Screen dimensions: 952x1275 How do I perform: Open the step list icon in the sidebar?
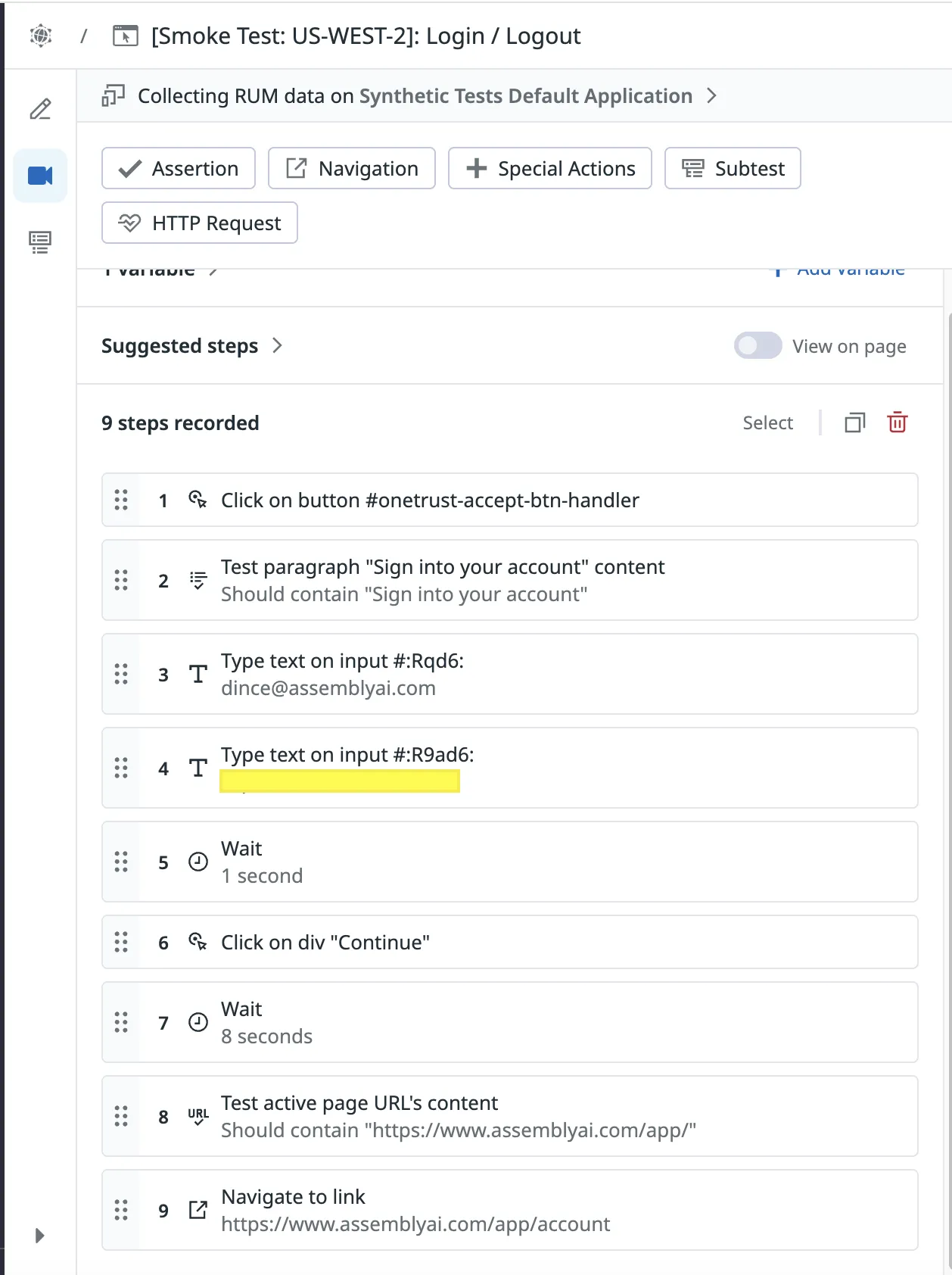pyautogui.click(x=40, y=242)
